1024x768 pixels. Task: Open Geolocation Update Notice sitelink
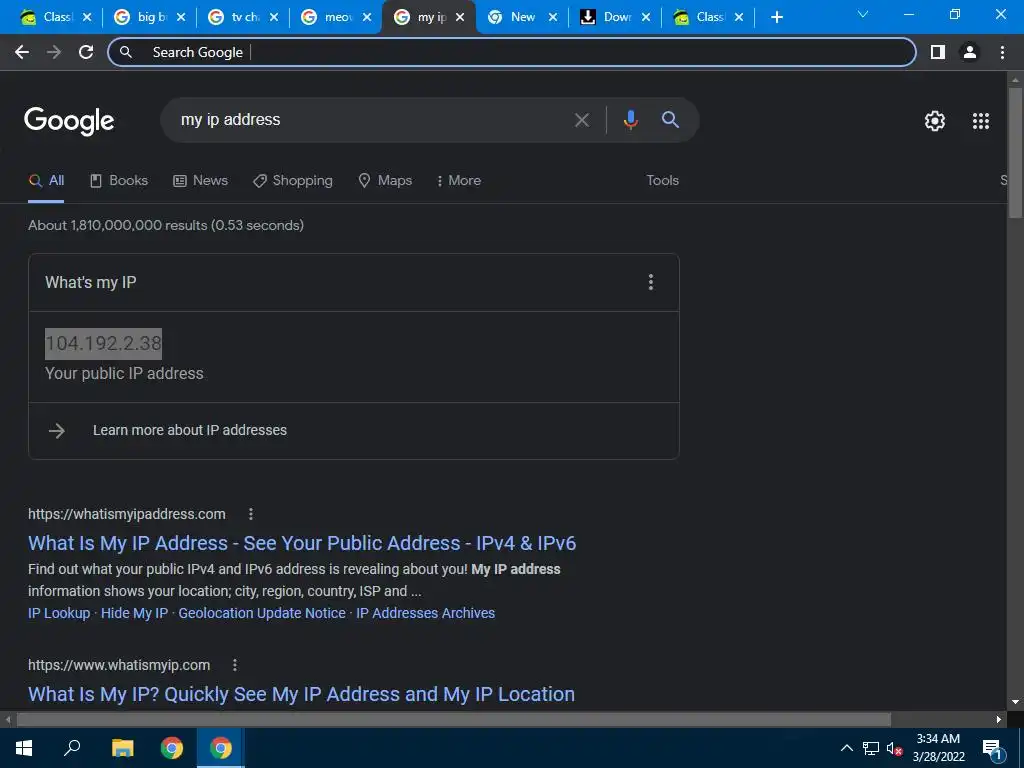pos(262,613)
